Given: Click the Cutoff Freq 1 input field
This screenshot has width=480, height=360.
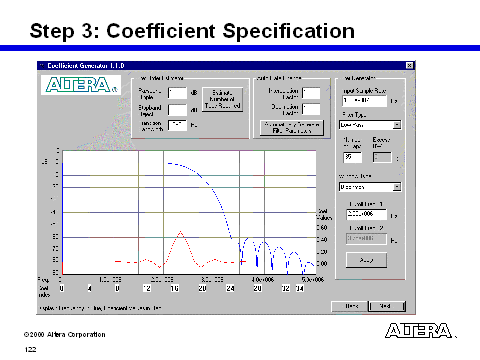Looking at the screenshot, I should click(366, 214).
